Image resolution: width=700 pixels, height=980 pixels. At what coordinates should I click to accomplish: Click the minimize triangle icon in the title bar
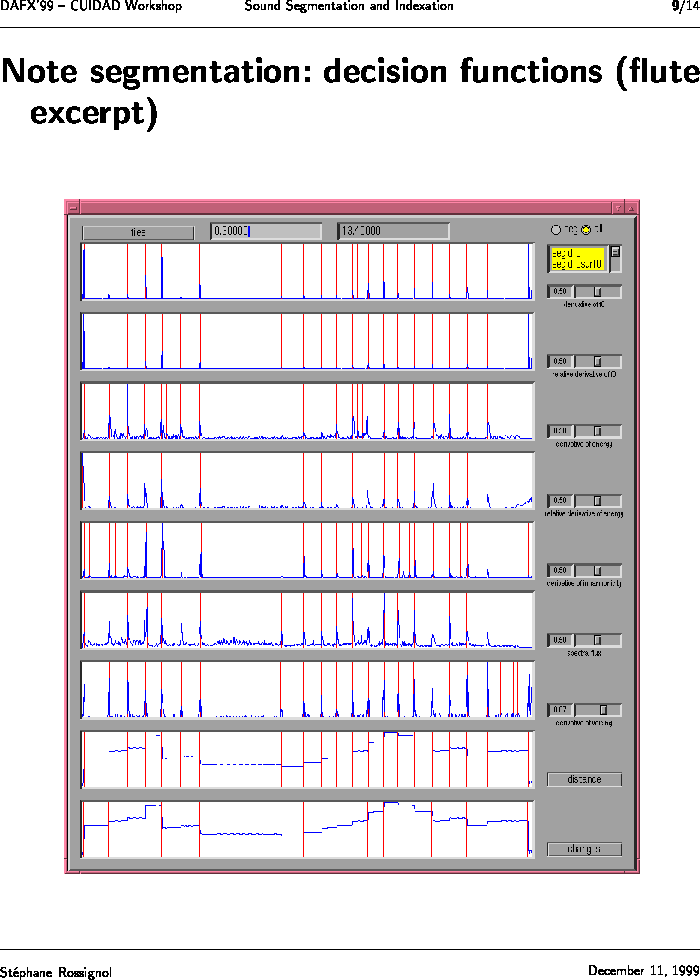coord(618,207)
